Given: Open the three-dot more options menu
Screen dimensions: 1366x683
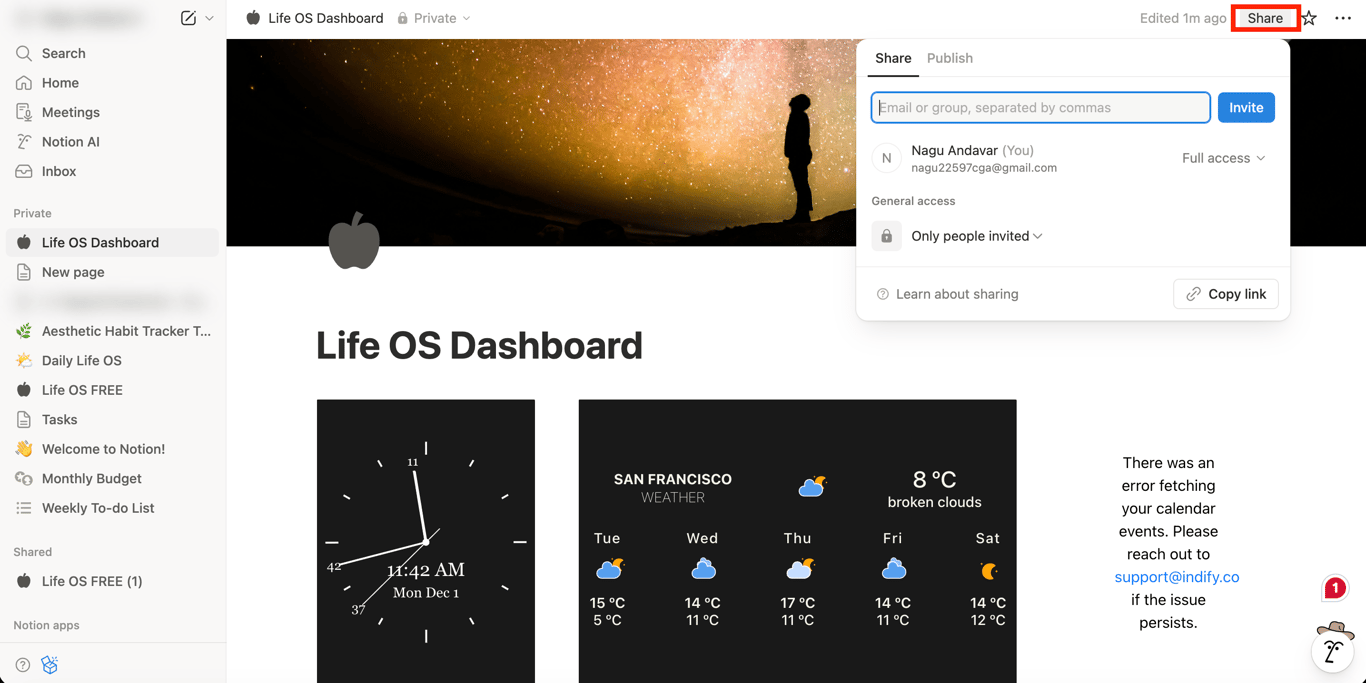Looking at the screenshot, I should click(x=1343, y=17).
